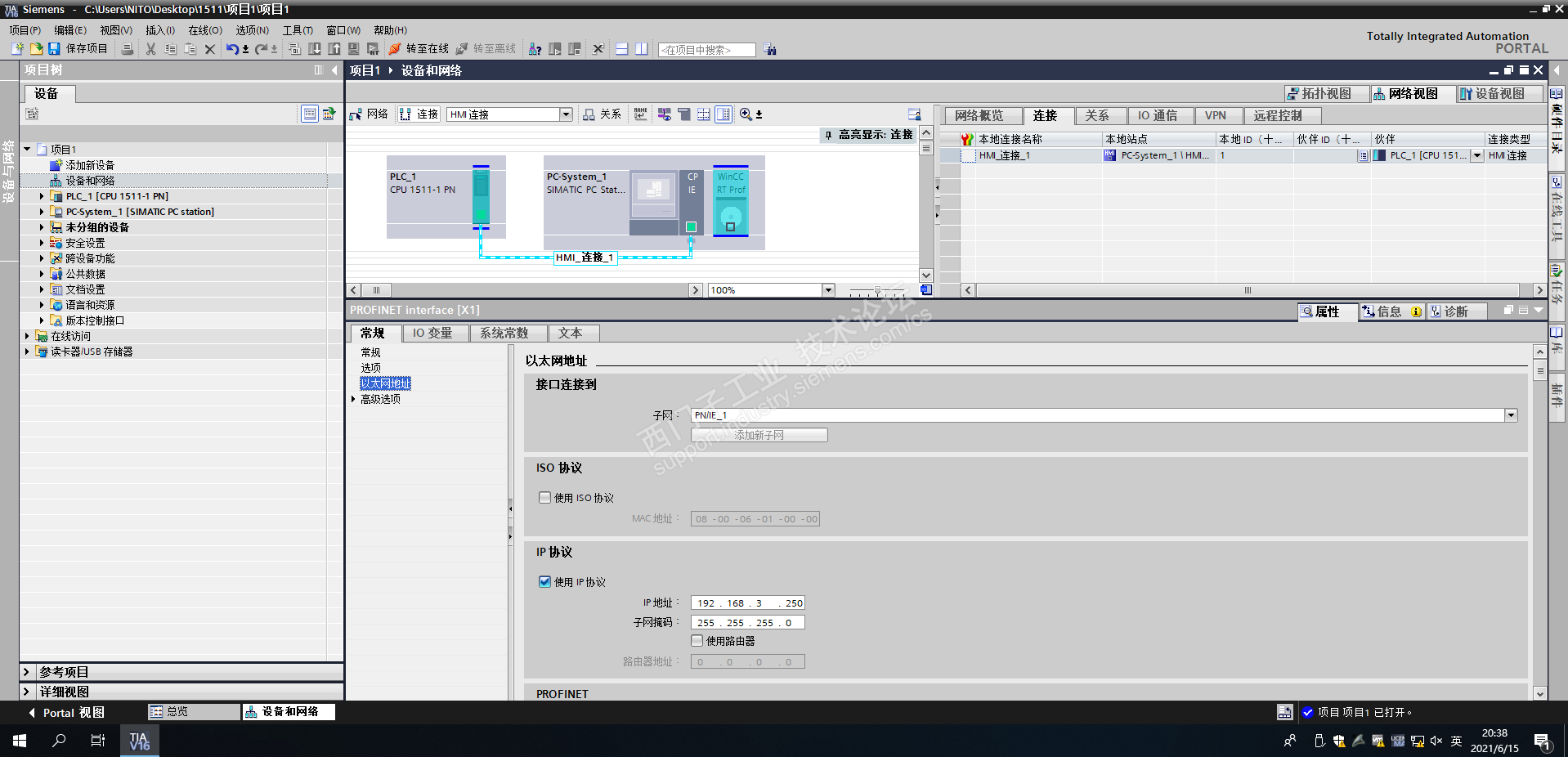This screenshot has width=1568, height=757.
Task: Click the 总览 overview taskbar button
Action: pyautogui.click(x=194, y=712)
